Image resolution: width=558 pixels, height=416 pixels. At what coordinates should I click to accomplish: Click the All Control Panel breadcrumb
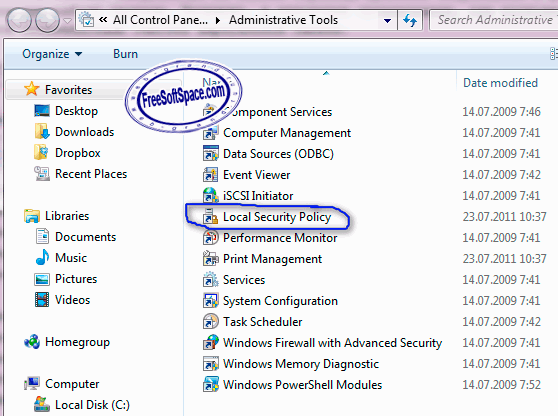160,20
